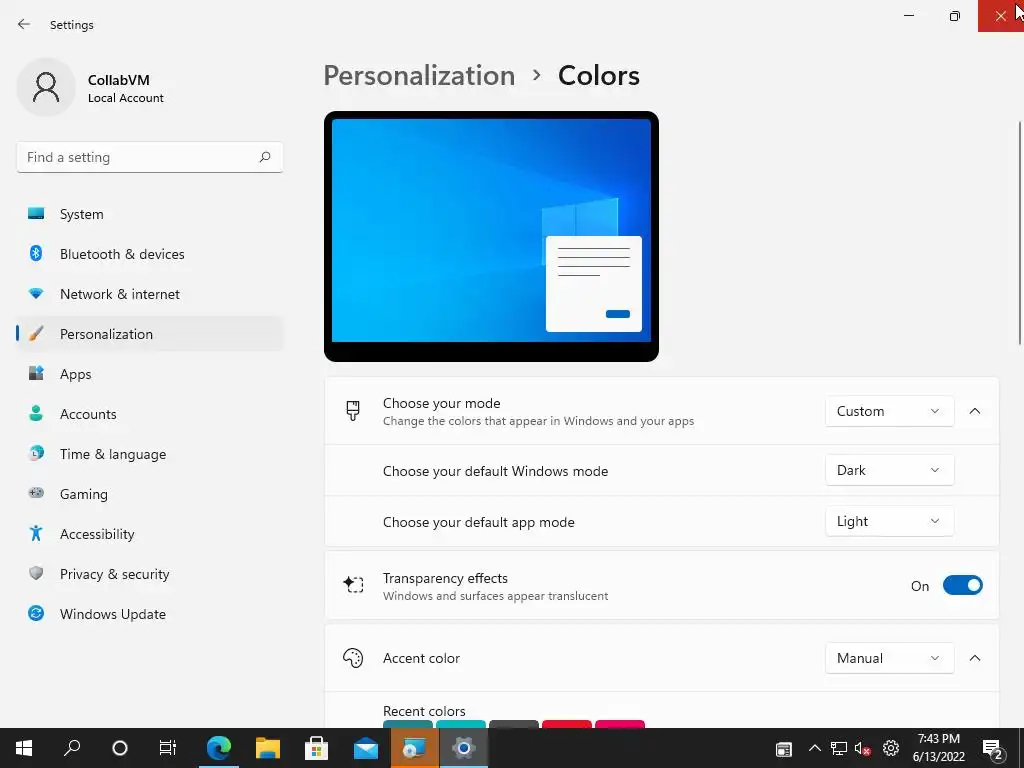Open Cortana from the taskbar

(120, 748)
